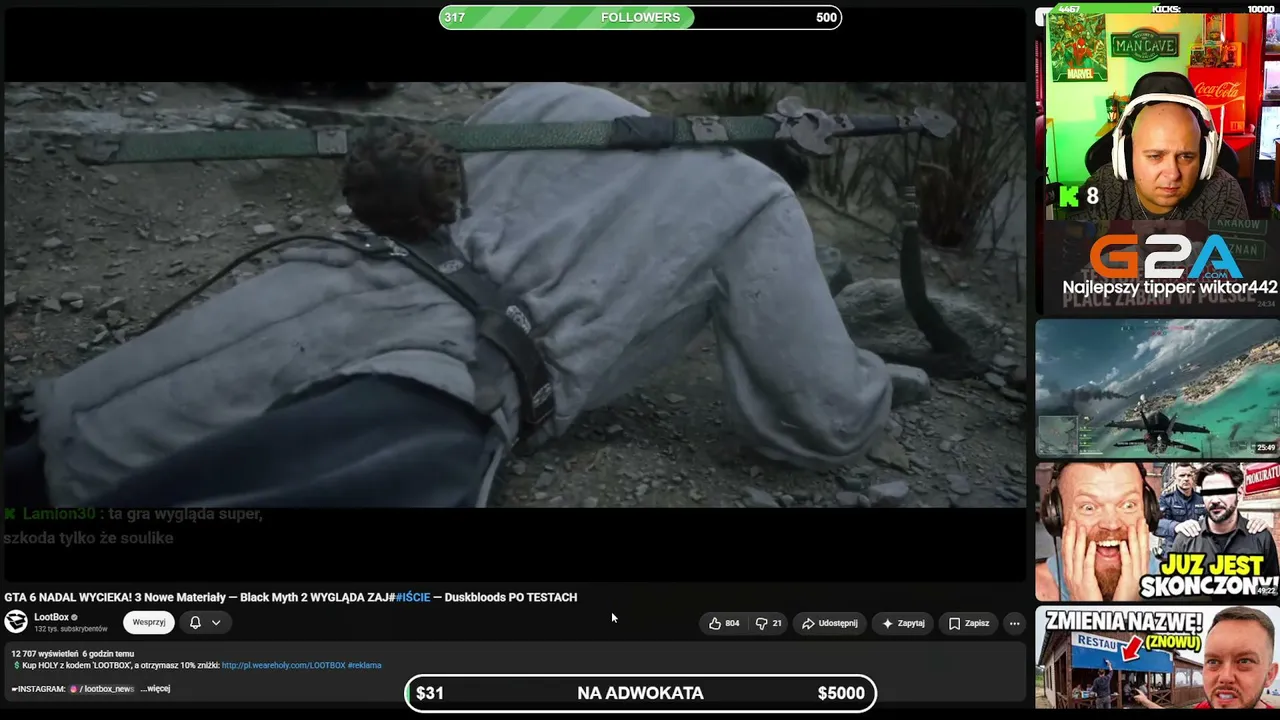Click the G2A sponsor logo
The height and width of the screenshot is (720, 1280).
pos(1166,257)
